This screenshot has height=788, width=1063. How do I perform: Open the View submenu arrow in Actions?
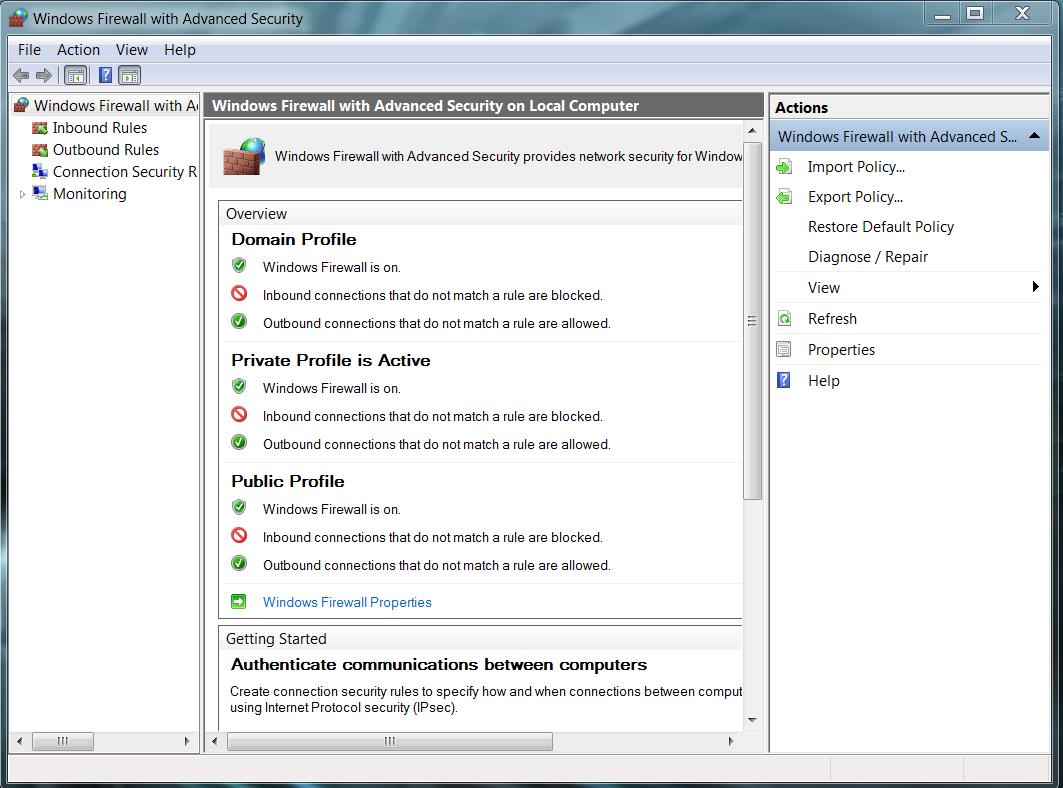pyautogui.click(x=1035, y=287)
